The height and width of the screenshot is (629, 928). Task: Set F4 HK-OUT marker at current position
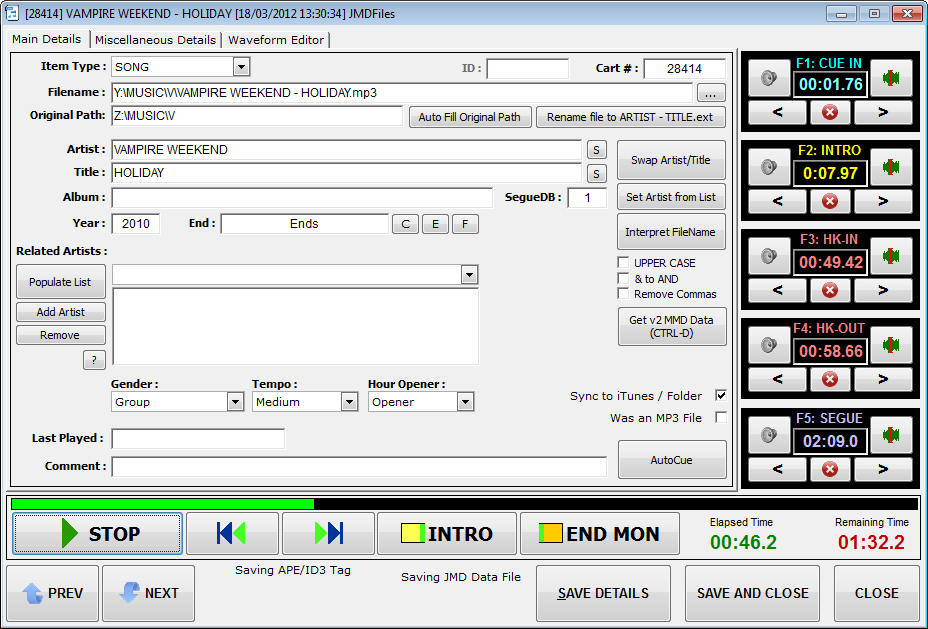click(891, 345)
